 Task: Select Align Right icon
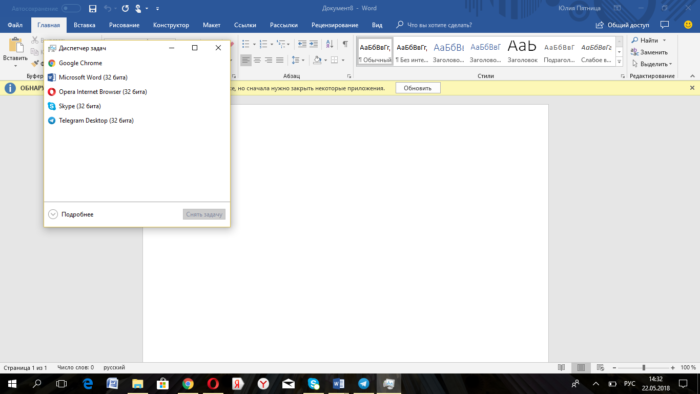(x=268, y=60)
